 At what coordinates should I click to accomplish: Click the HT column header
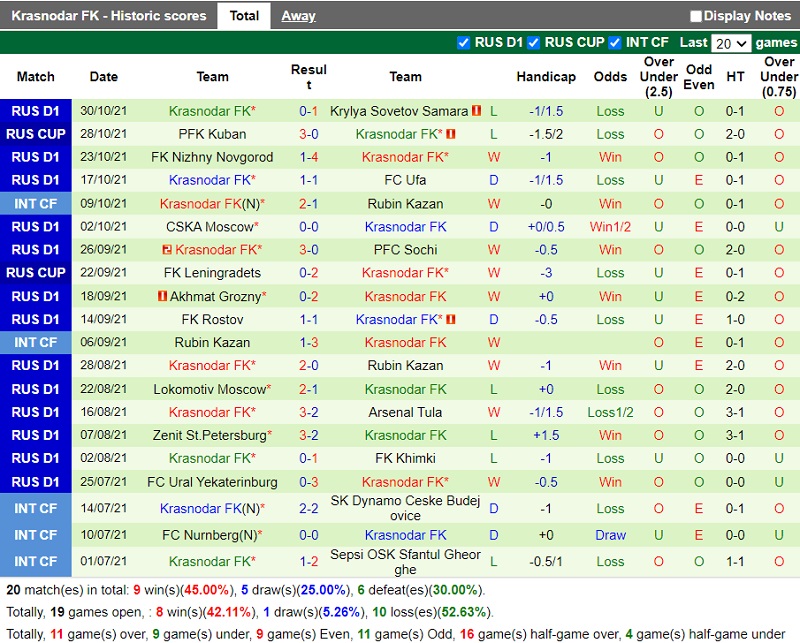pos(735,77)
